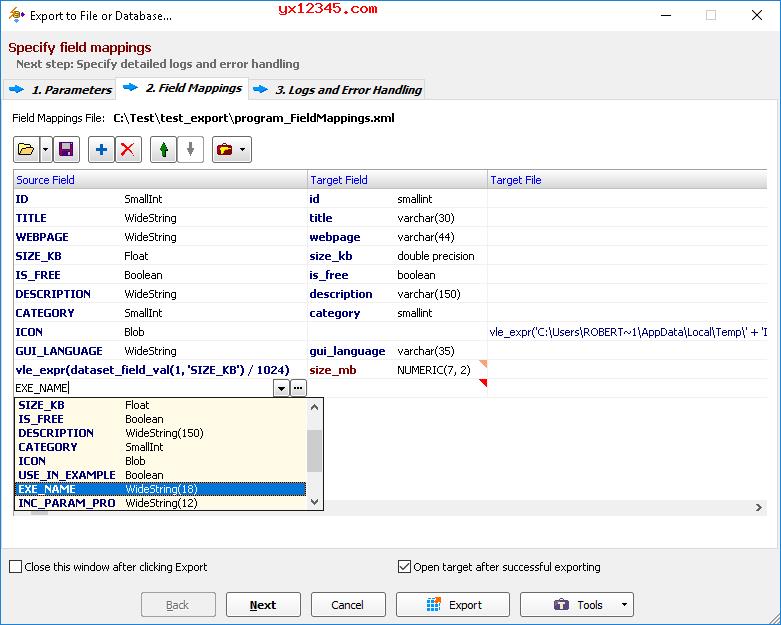Choose INC_PARAM_PRO WideString(12) list item

click(160, 502)
